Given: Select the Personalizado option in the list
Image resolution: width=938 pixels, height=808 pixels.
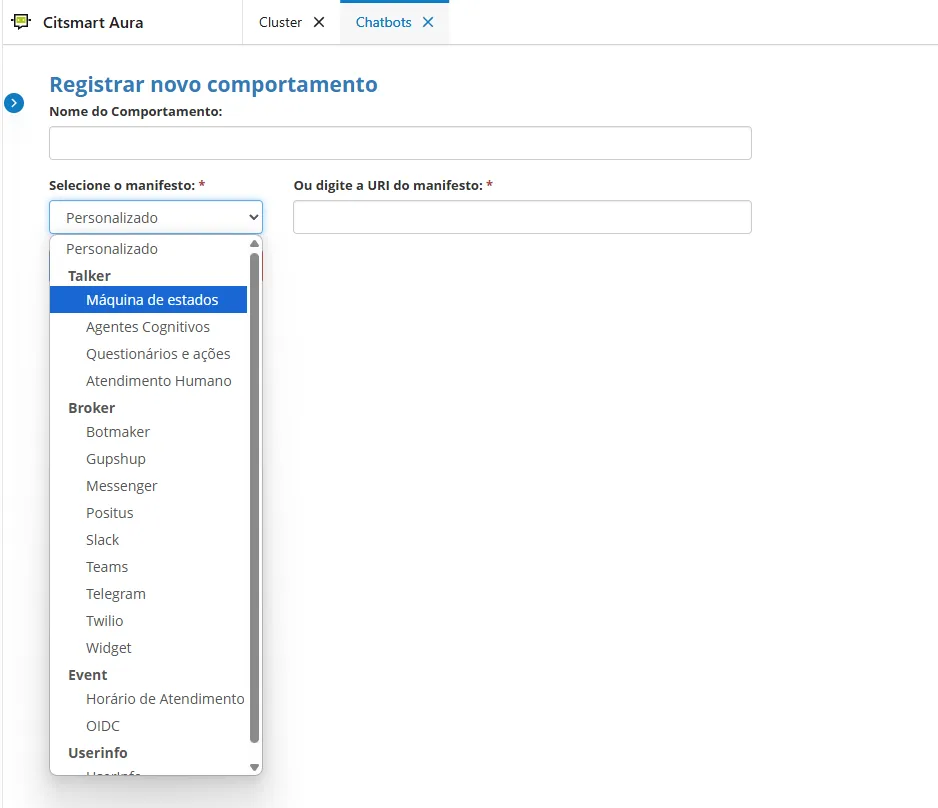Looking at the screenshot, I should point(148,249).
